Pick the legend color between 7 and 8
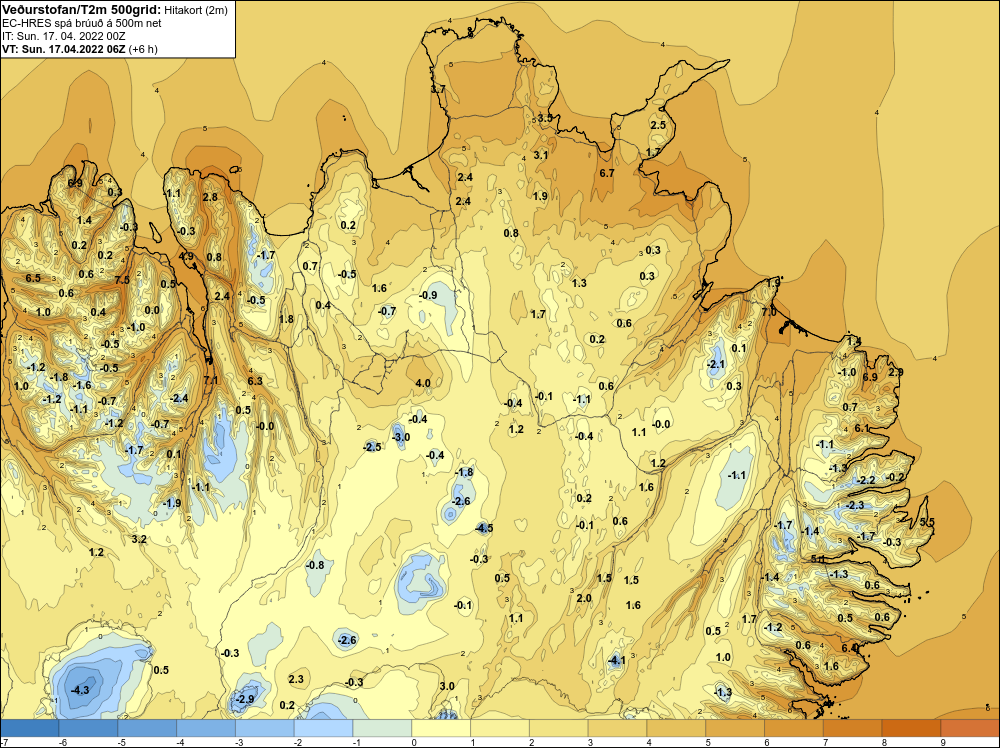 click(853, 728)
